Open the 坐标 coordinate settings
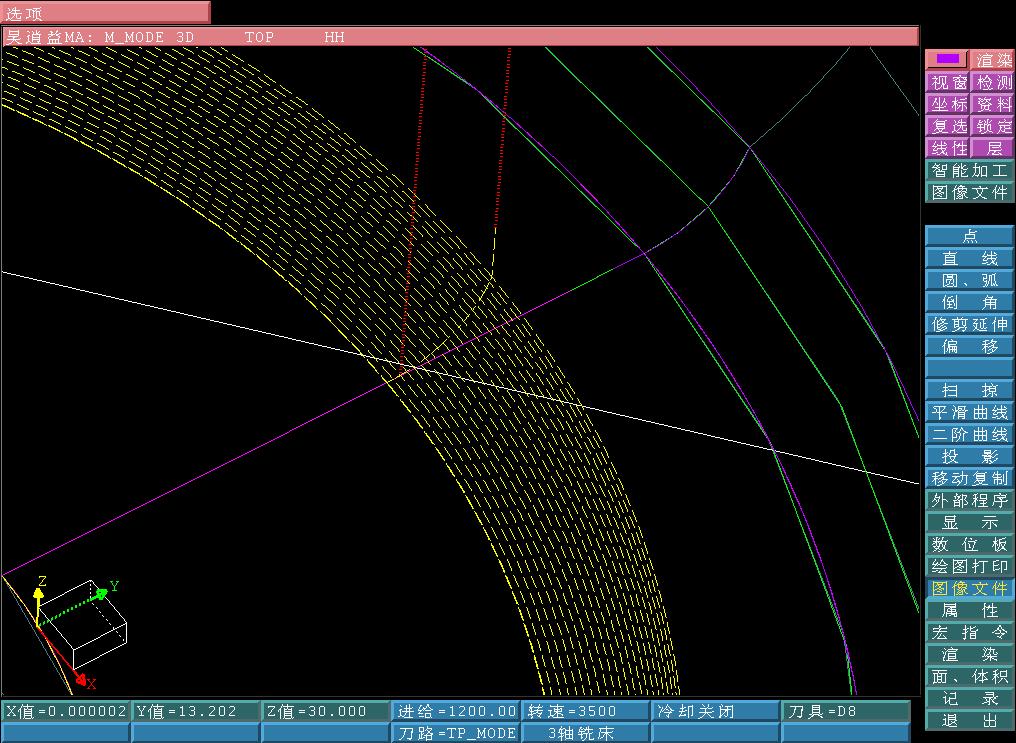This screenshot has width=1016, height=743. point(948,104)
